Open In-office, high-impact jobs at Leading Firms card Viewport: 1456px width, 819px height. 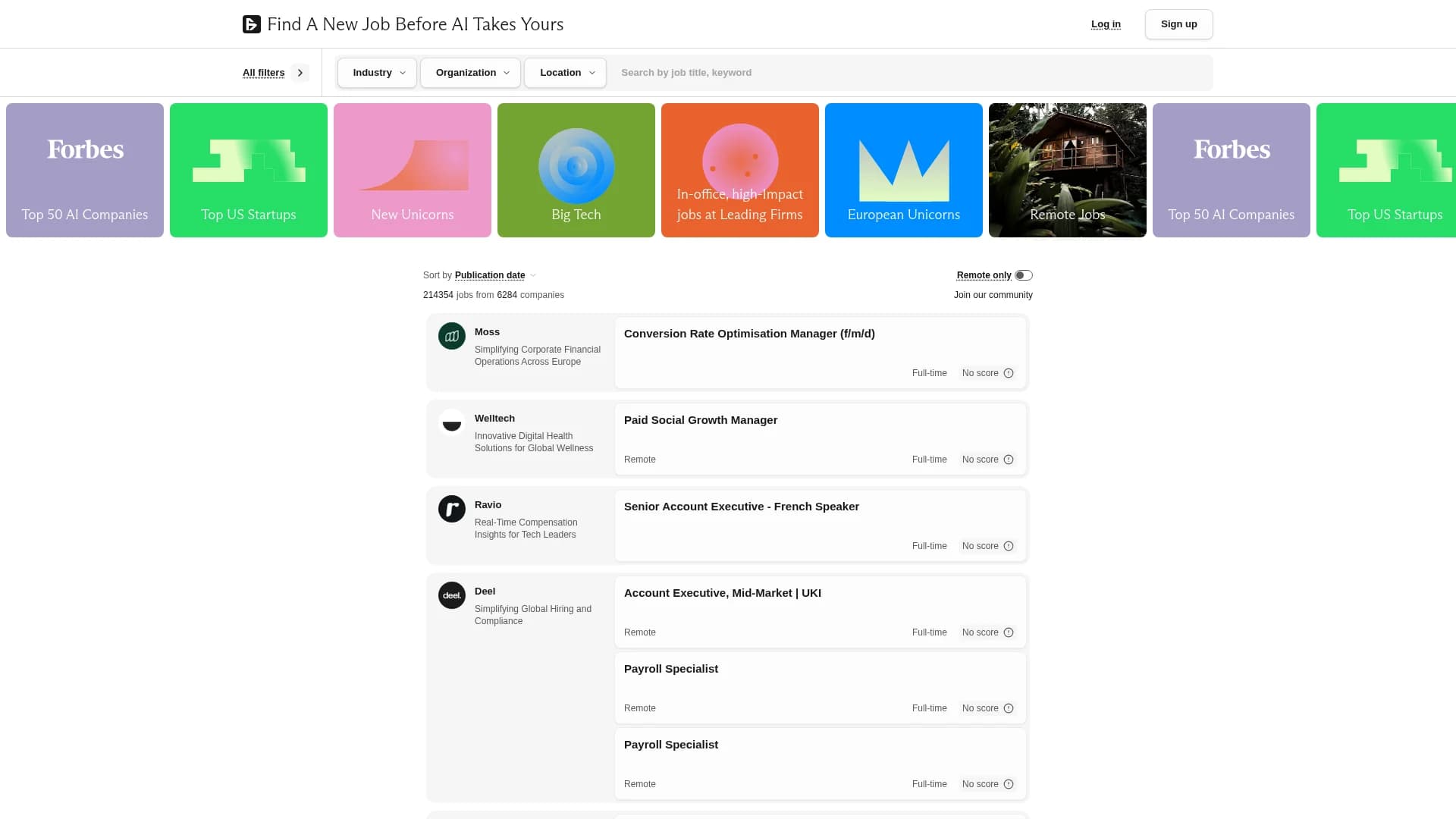[x=740, y=171]
